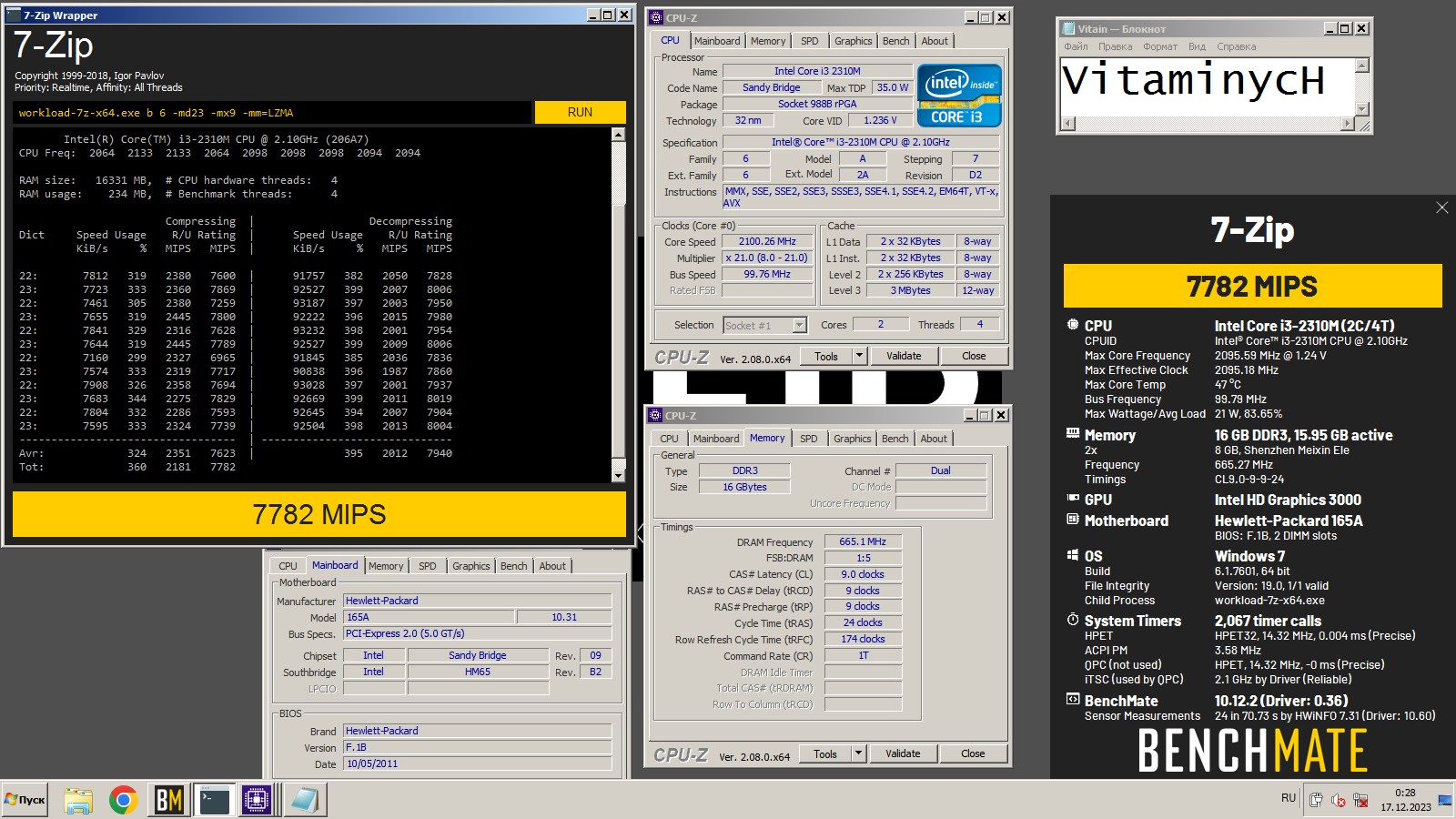This screenshot has width=1456, height=819.
Task: Open the Notepad taskbar icon
Action: tap(304, 800)
